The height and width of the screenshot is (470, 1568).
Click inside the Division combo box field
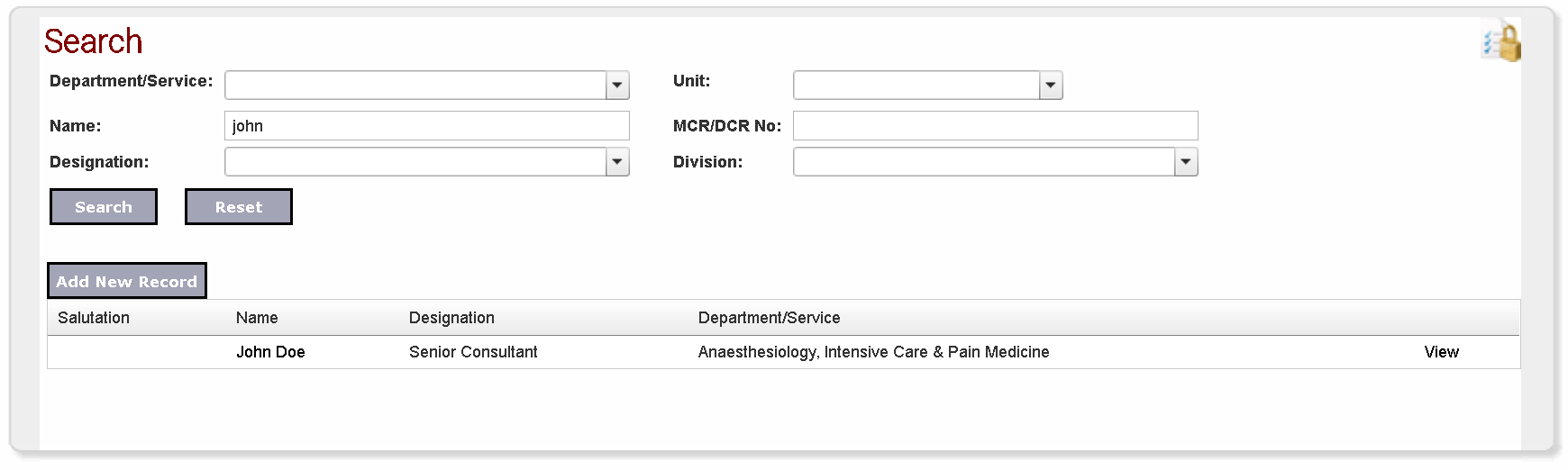click(984, 162)
